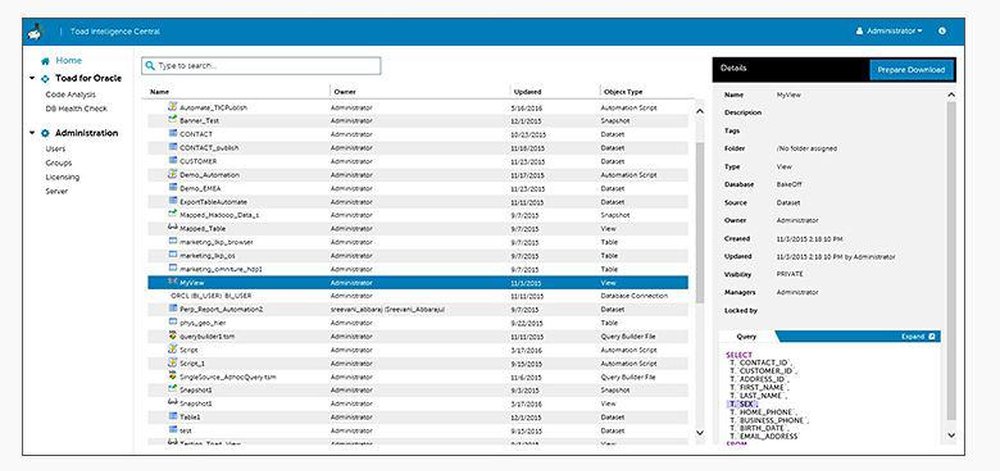The image size is (1000, 471).
Task: Open Licensing administration page
Action: [62, 177]
